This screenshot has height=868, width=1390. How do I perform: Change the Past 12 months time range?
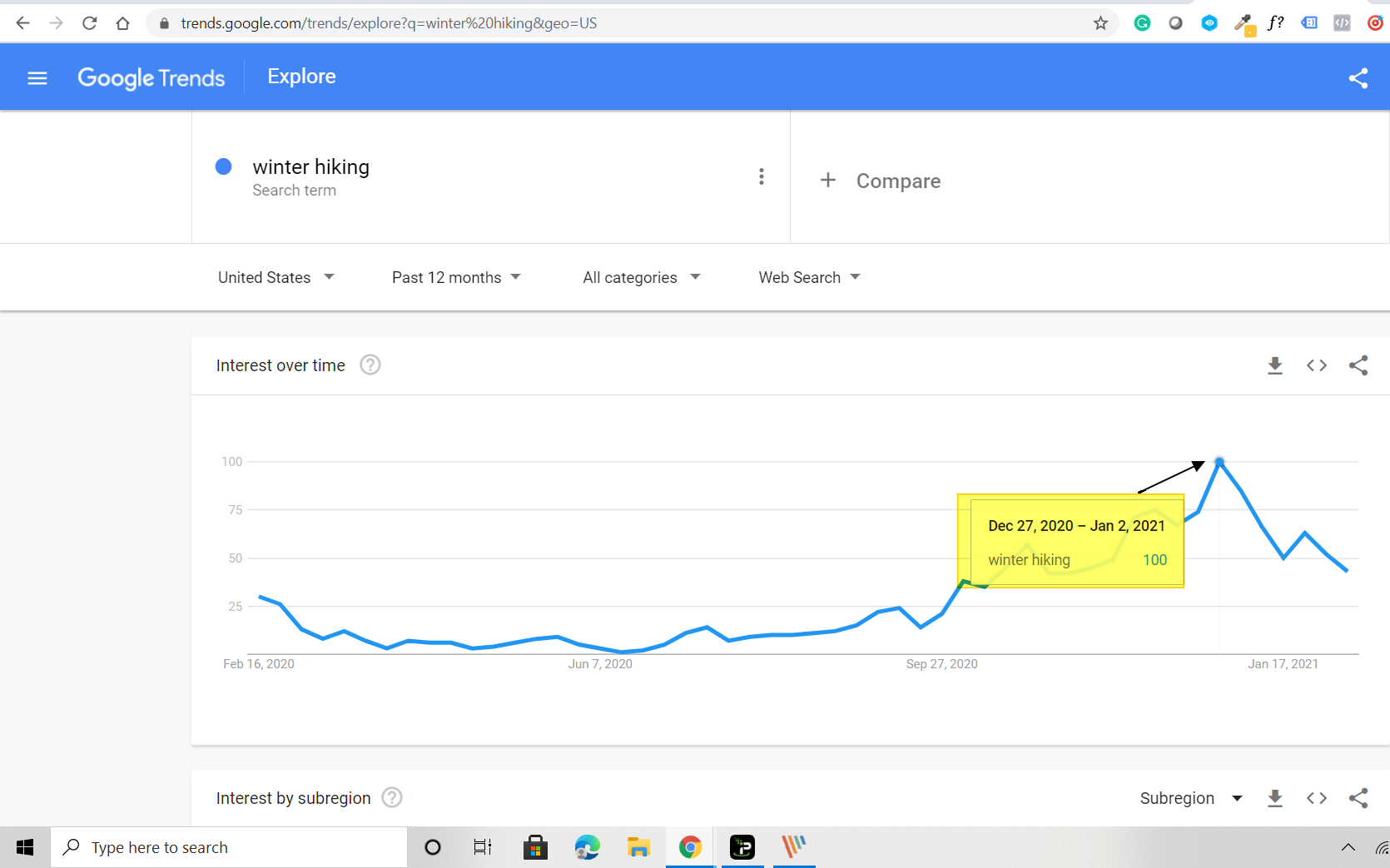tap(456, 277)
